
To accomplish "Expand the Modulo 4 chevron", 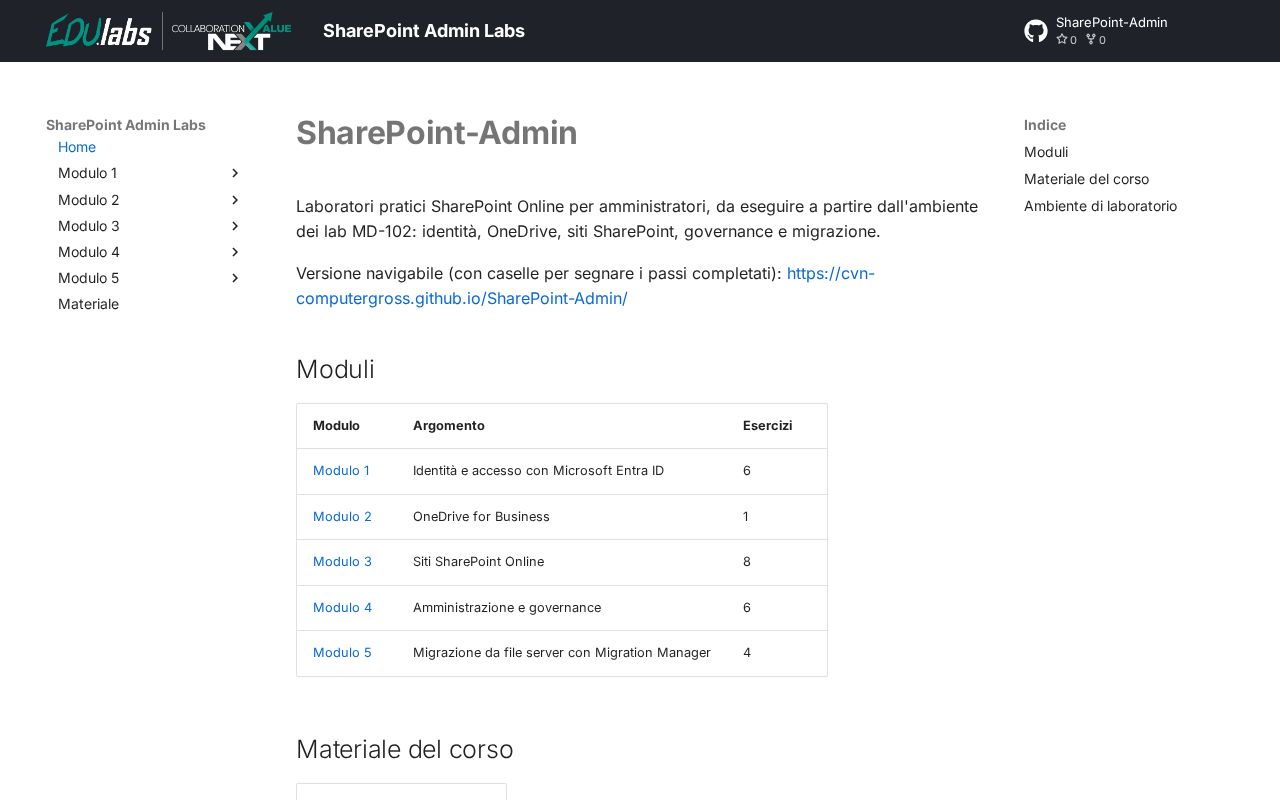I will [235, 252].
